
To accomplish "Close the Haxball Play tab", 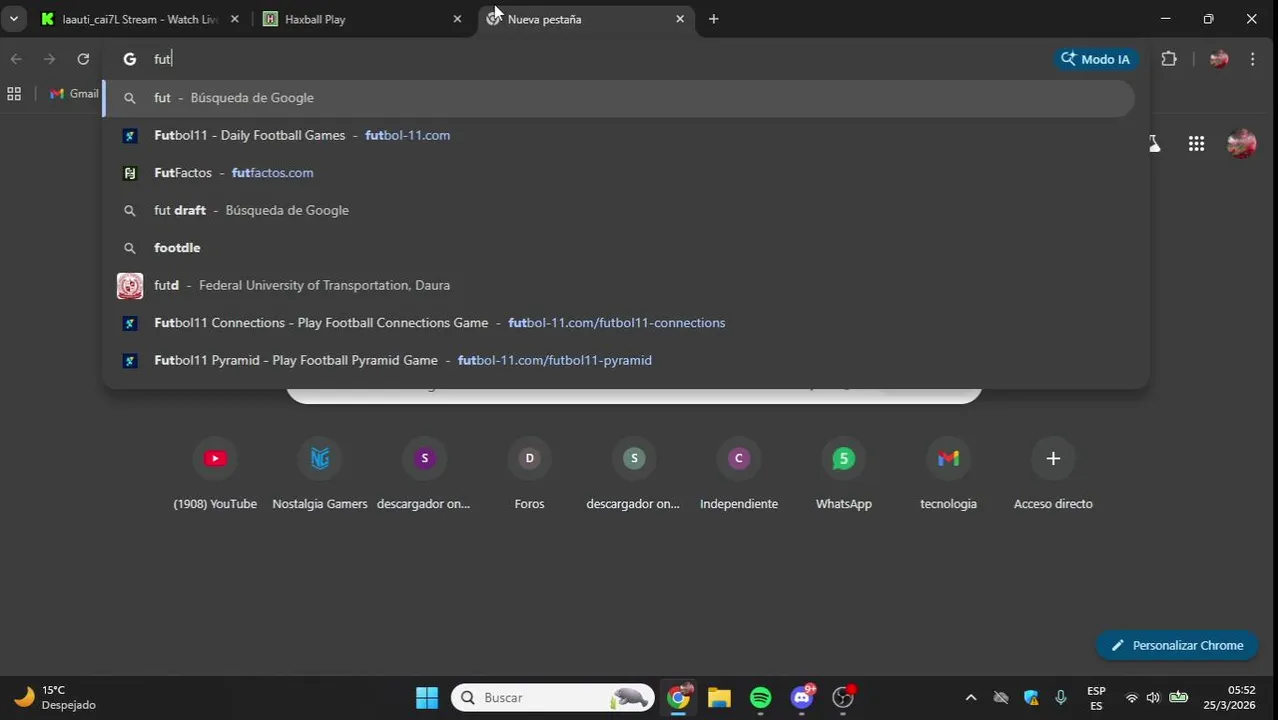I will (x=457, y=19).
